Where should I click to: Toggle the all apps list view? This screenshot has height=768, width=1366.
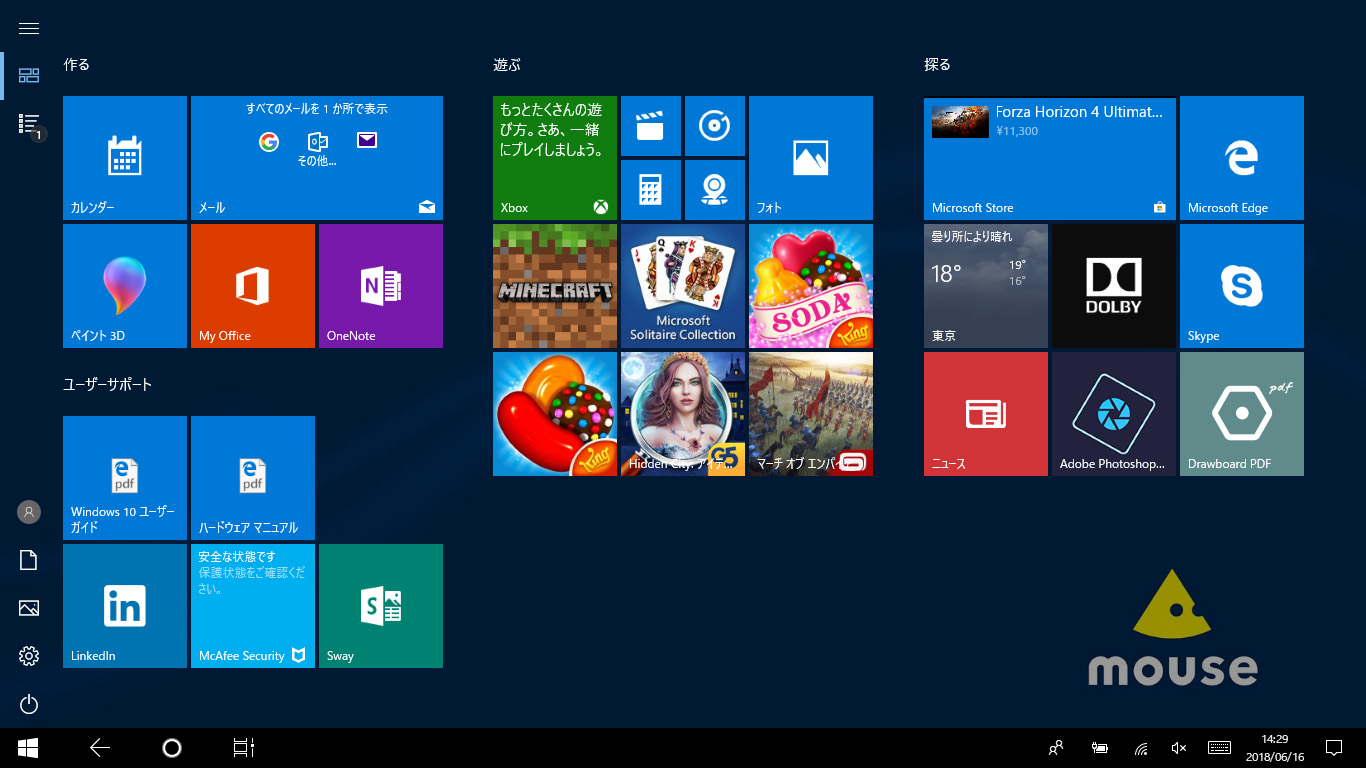(28, 124)
